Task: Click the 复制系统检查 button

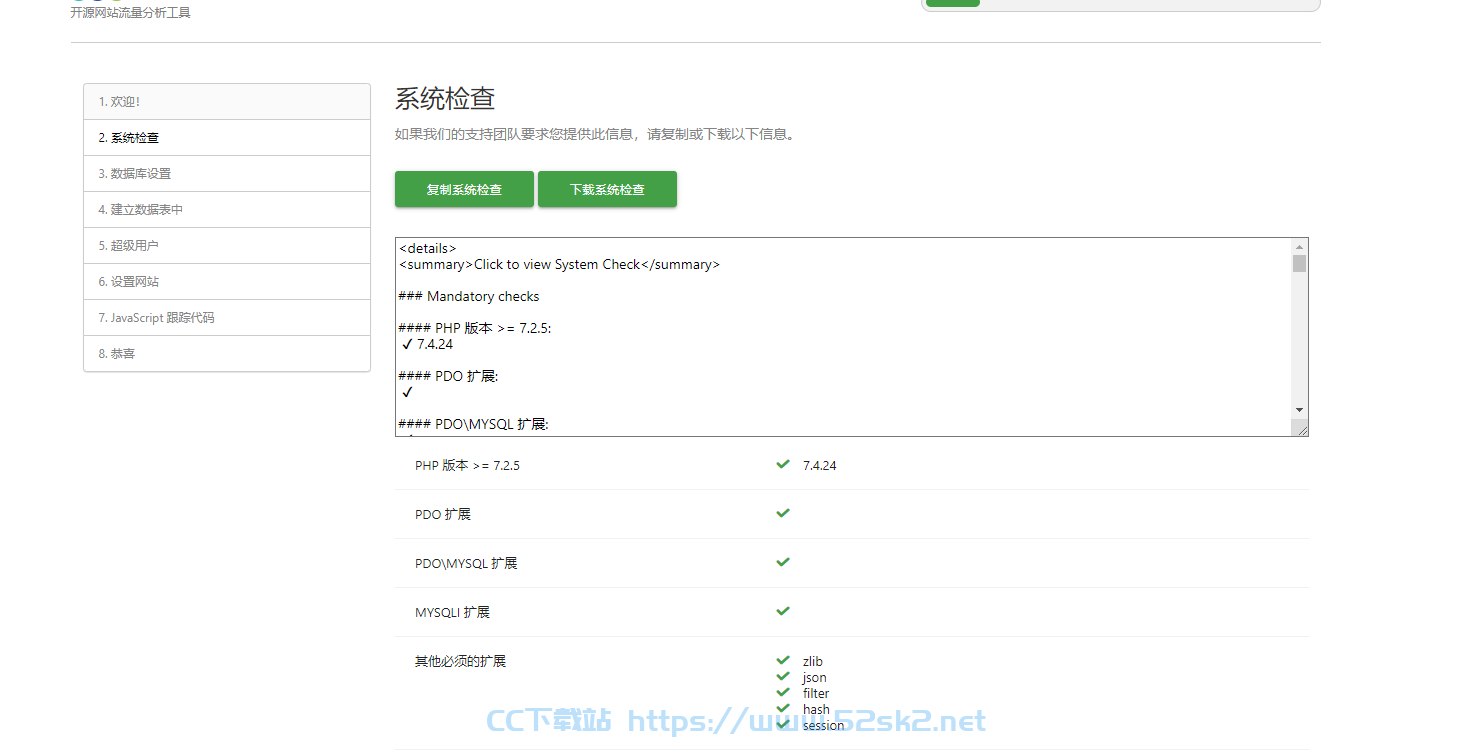Action: coord(464,189)
